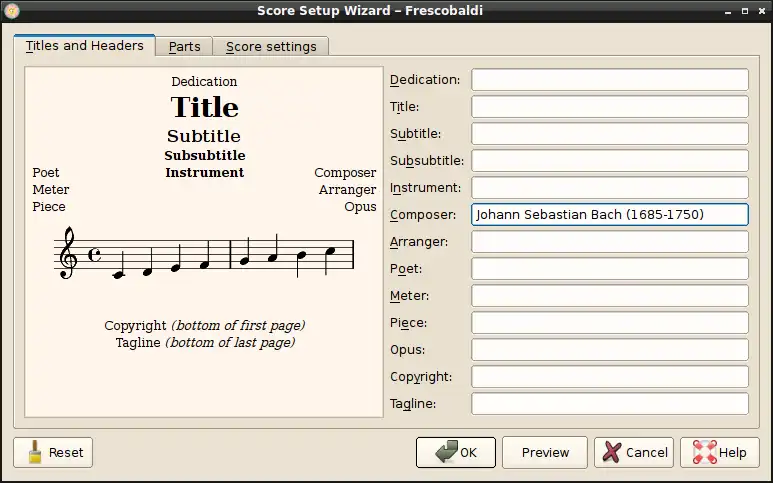This screenshot has height=483, width=773.
Task: Click the Poet text field
Action: coord(610,269)
